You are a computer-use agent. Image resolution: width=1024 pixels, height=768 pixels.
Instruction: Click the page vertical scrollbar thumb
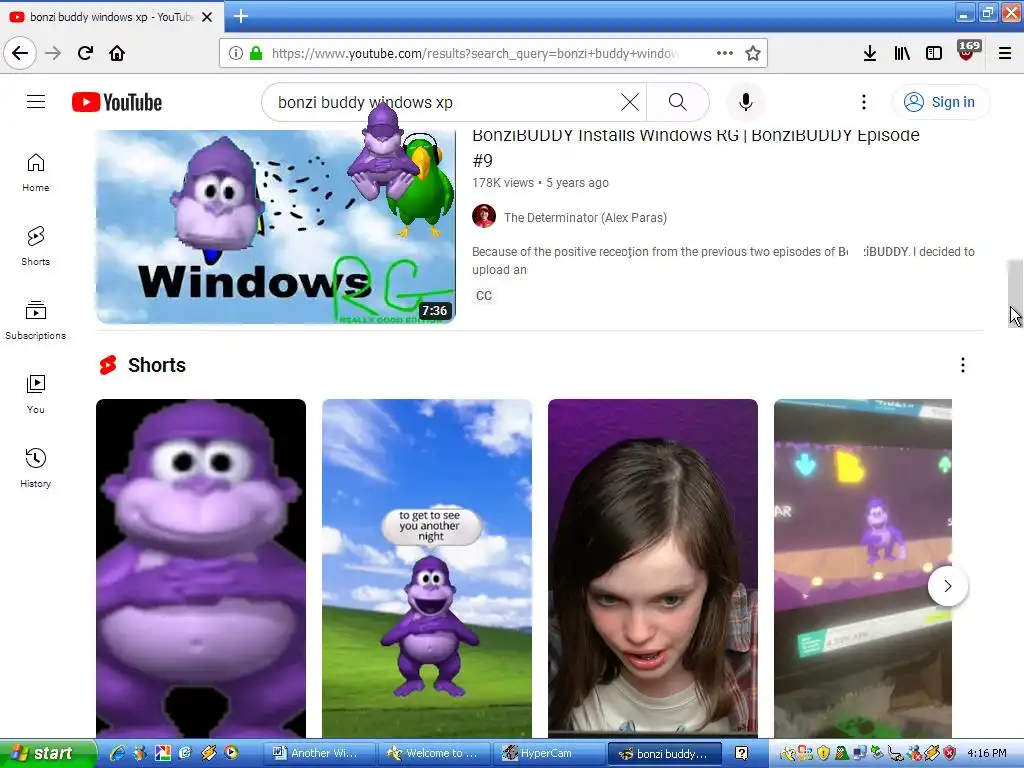pyautogui.click(x=1015, y=293)
